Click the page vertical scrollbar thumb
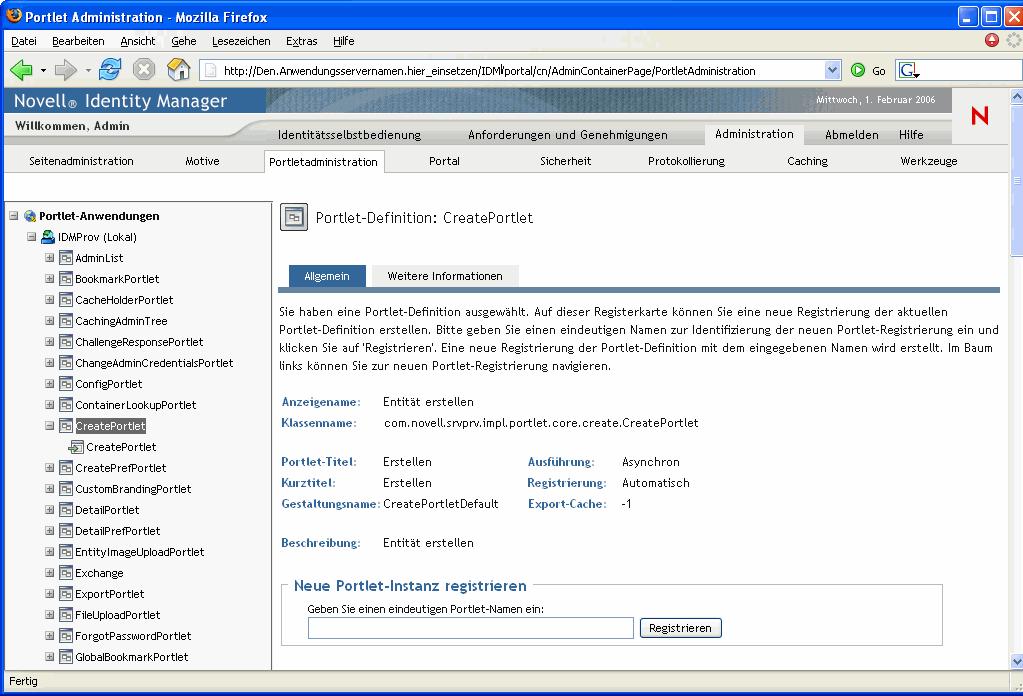 point(1016,180)
